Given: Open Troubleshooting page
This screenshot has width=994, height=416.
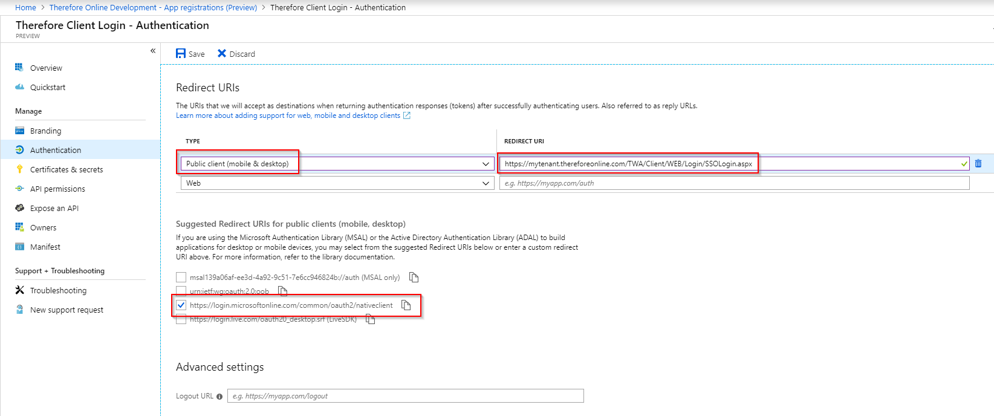Looking at the screenshot, I should click(x=58, y=290).
